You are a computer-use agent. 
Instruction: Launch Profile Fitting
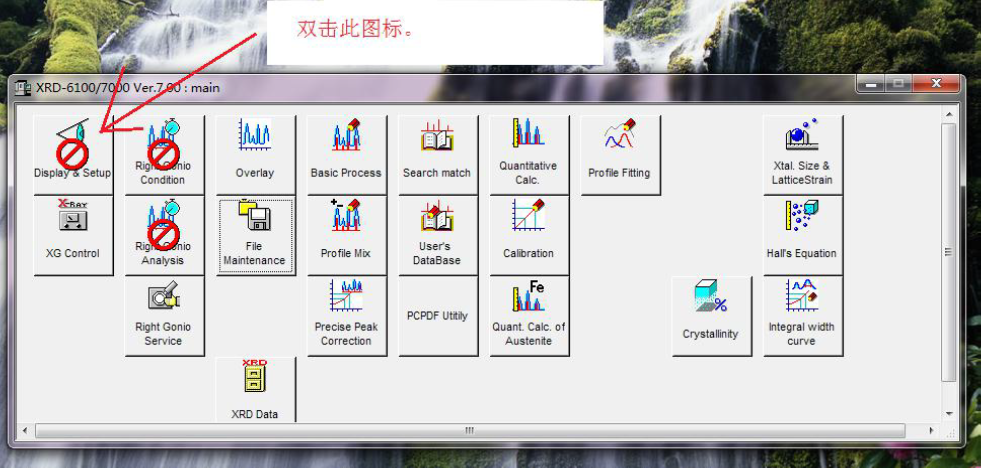[621, 155]
